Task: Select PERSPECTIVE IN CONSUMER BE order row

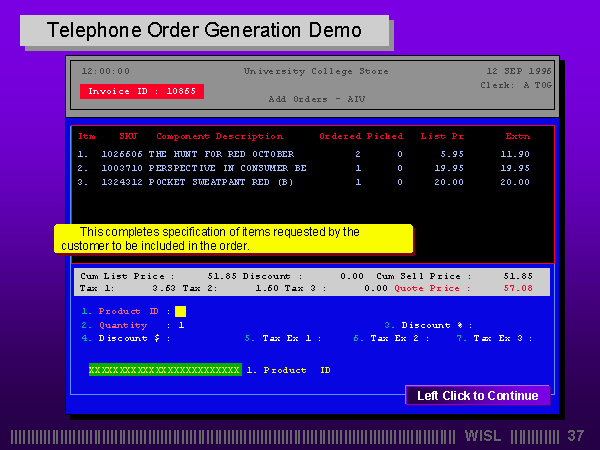Action: point(227,168)
